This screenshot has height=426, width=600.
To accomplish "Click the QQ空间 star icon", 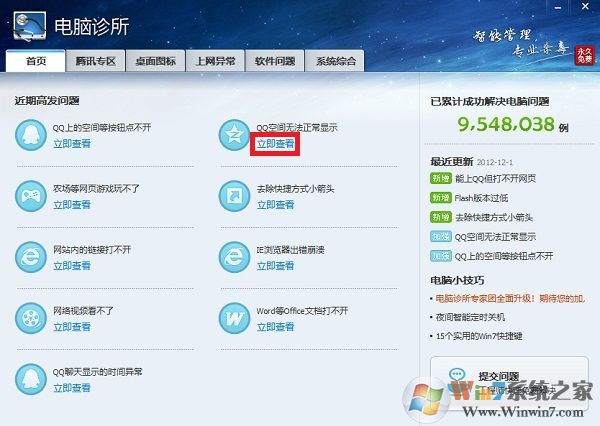I will [x=234, y=135].
